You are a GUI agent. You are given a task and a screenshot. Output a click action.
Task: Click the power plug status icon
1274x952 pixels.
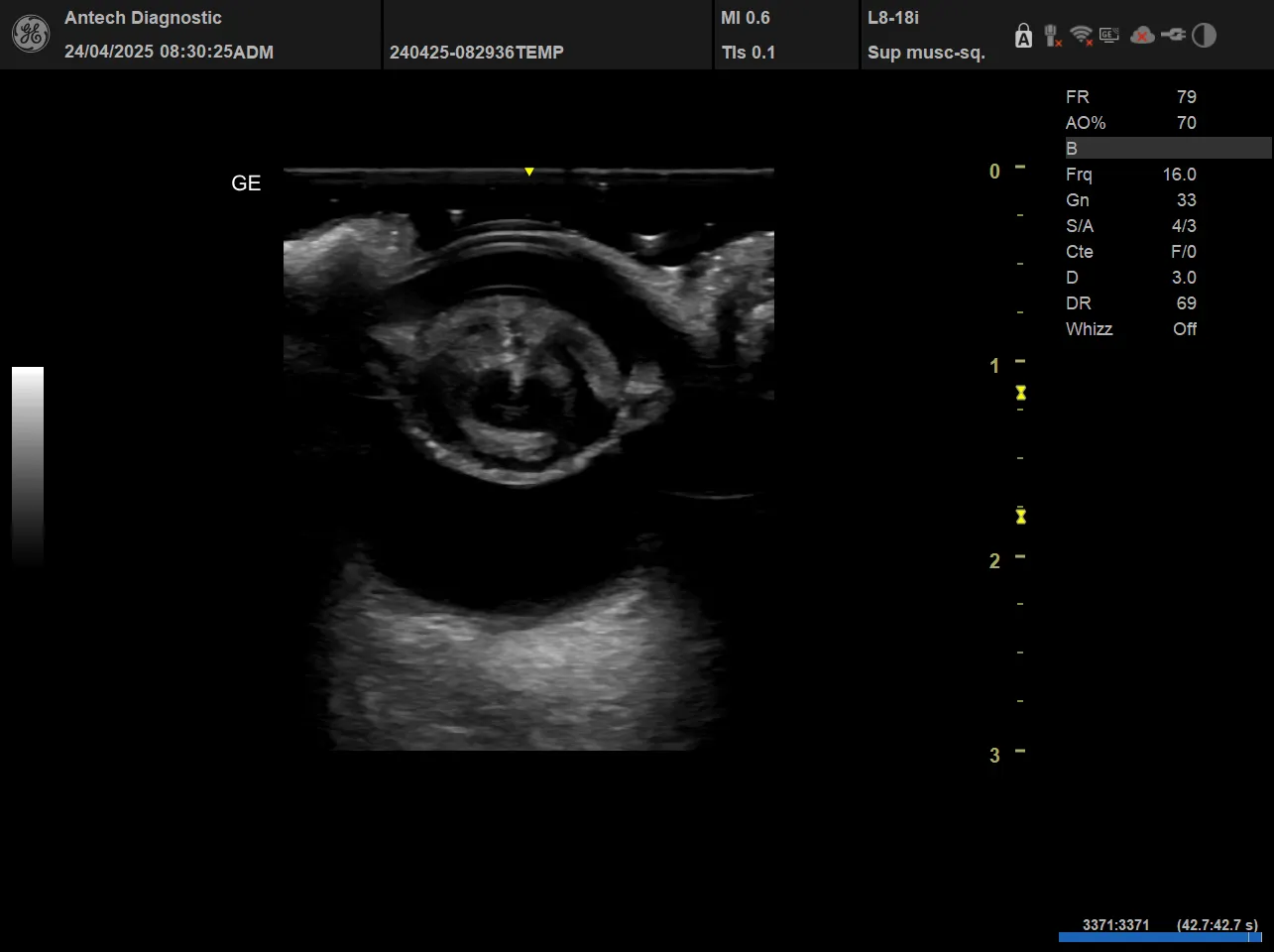tap(1173, 36)
